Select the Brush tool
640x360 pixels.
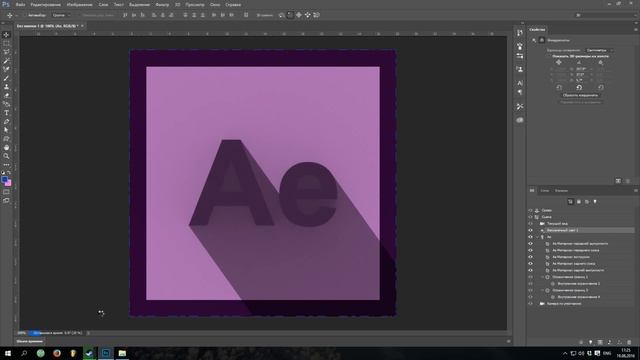(6, 78)
